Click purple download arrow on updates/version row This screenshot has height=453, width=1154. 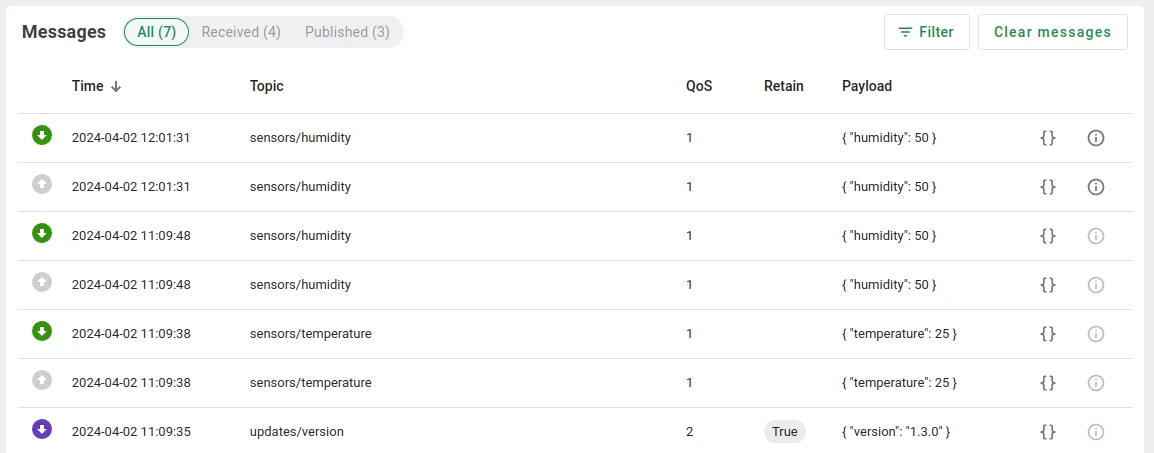(42, 429)
